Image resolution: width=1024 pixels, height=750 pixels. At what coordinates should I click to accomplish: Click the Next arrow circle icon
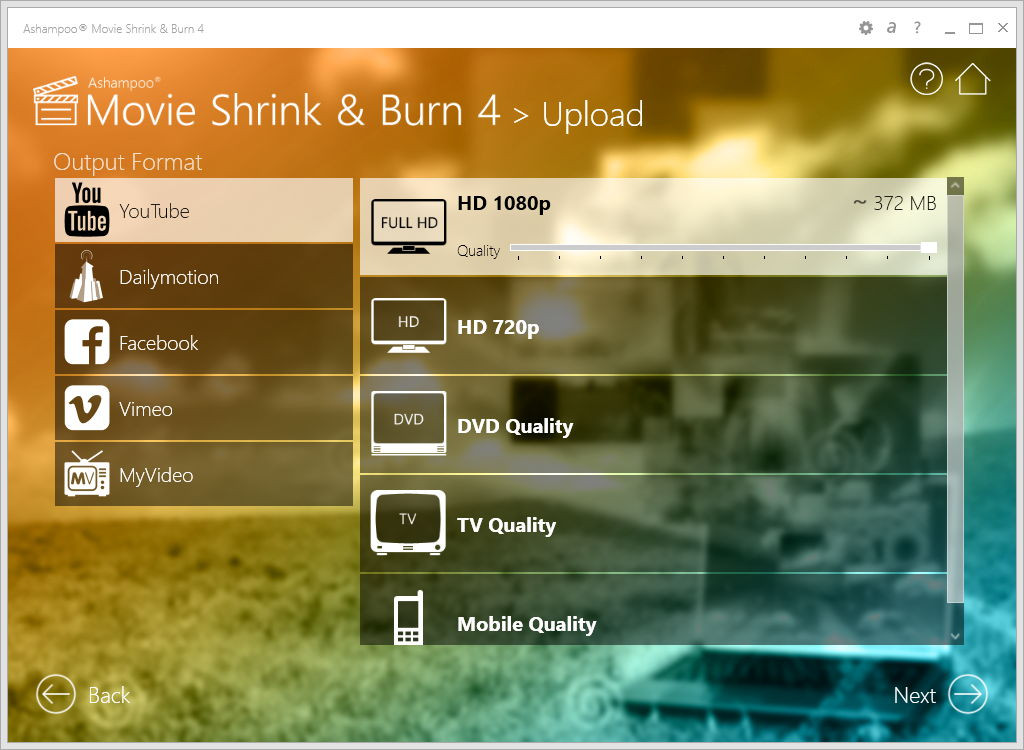click(968, 694)
